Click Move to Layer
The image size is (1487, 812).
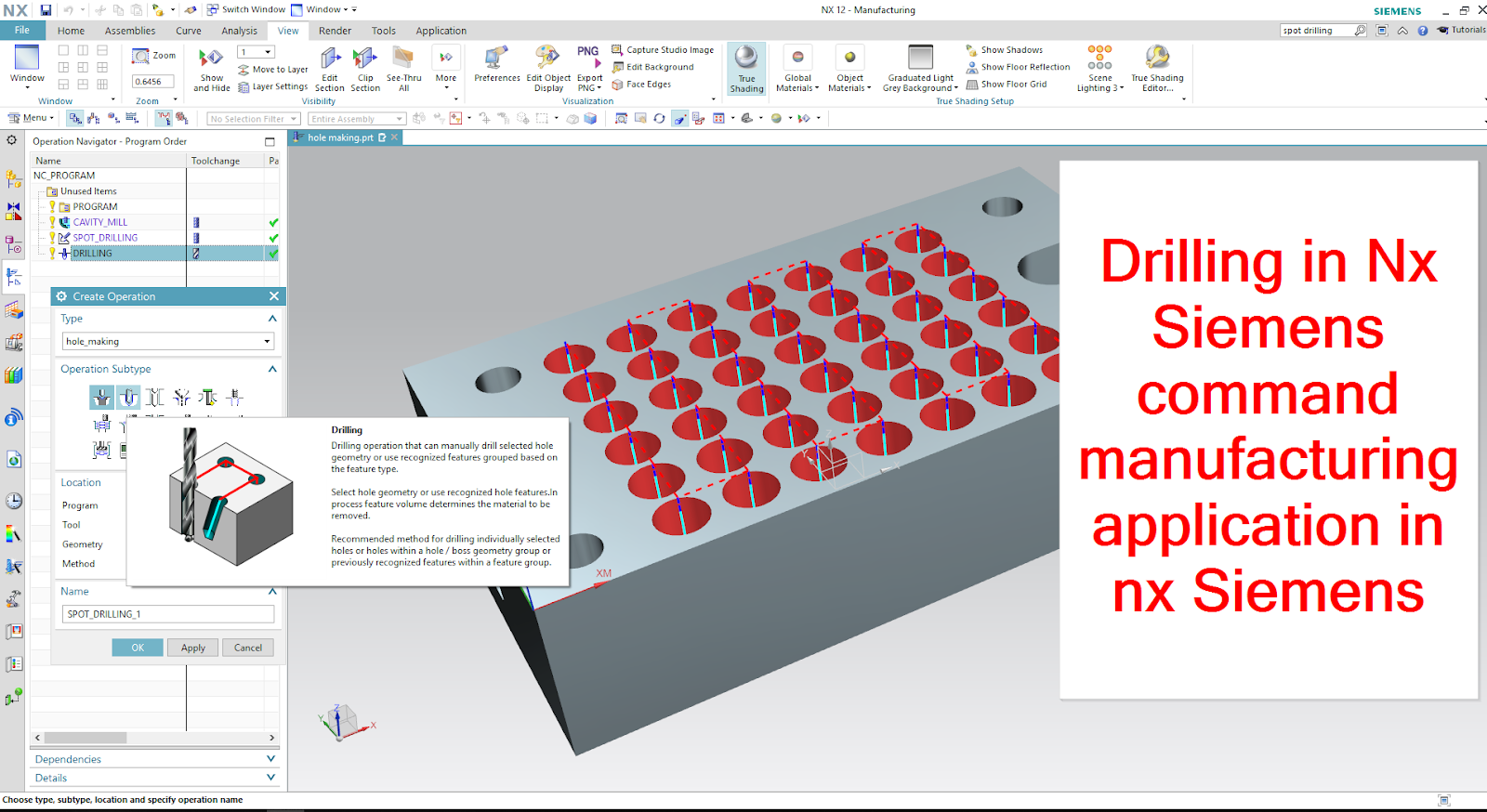click(272, 70)
